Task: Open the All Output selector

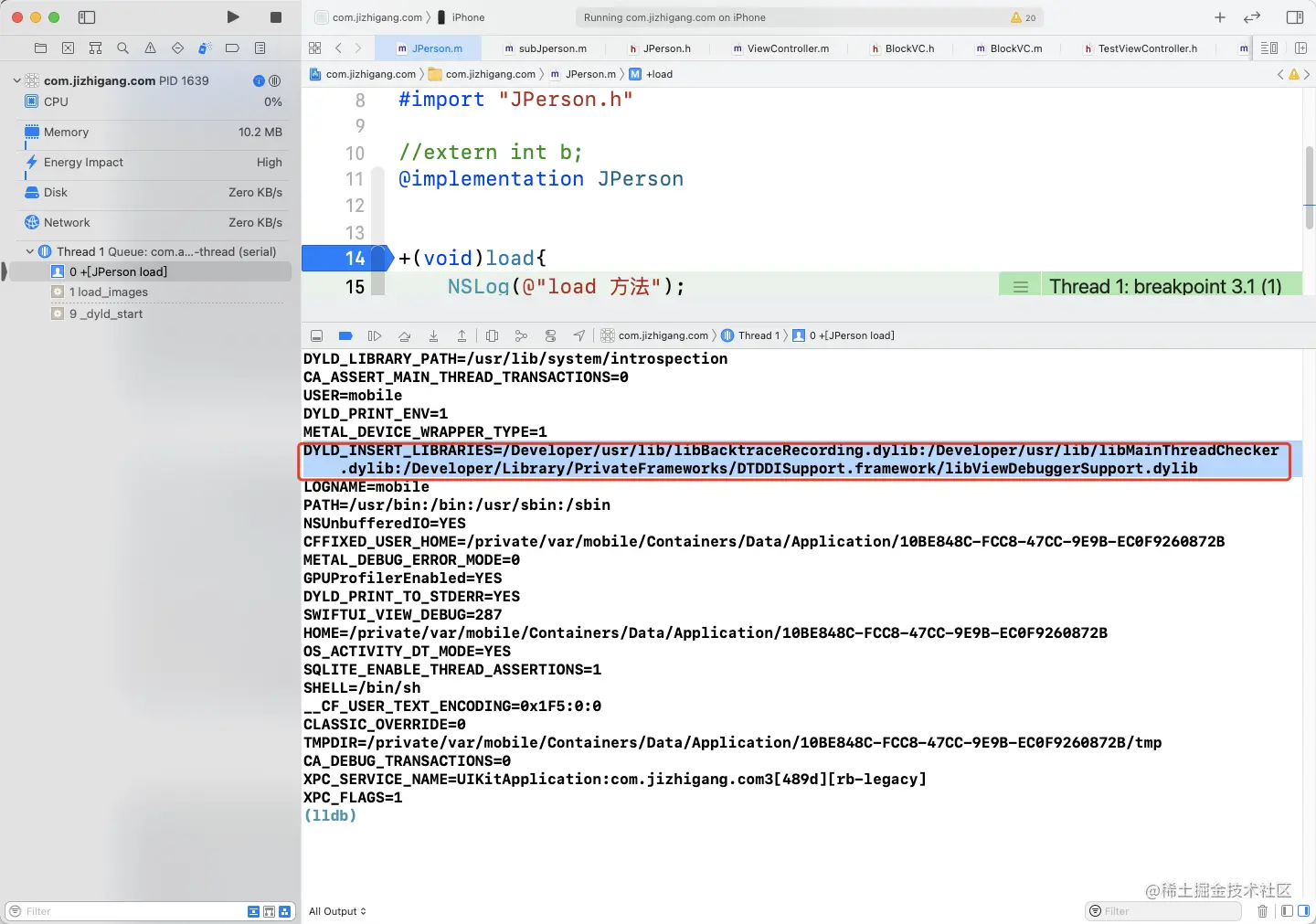Action: 337,911
